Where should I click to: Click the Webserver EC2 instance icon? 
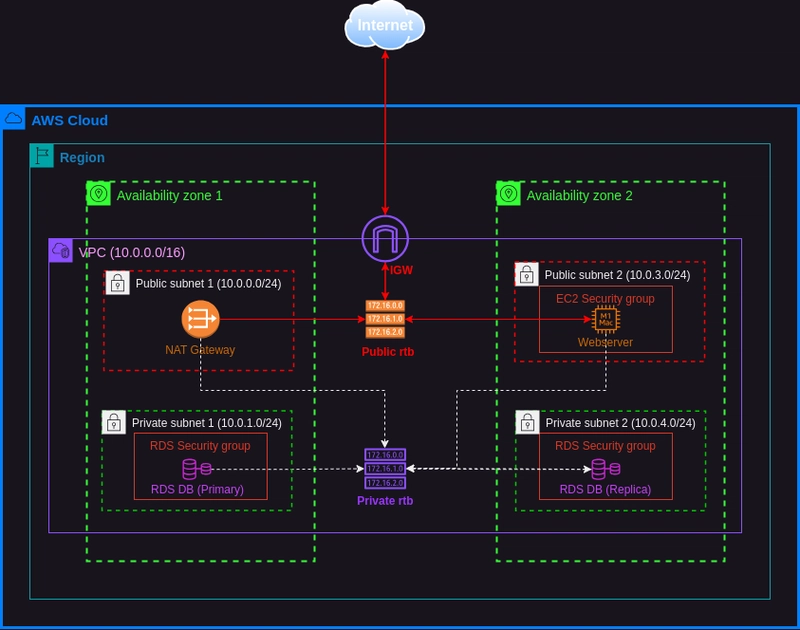coord(605,320)
